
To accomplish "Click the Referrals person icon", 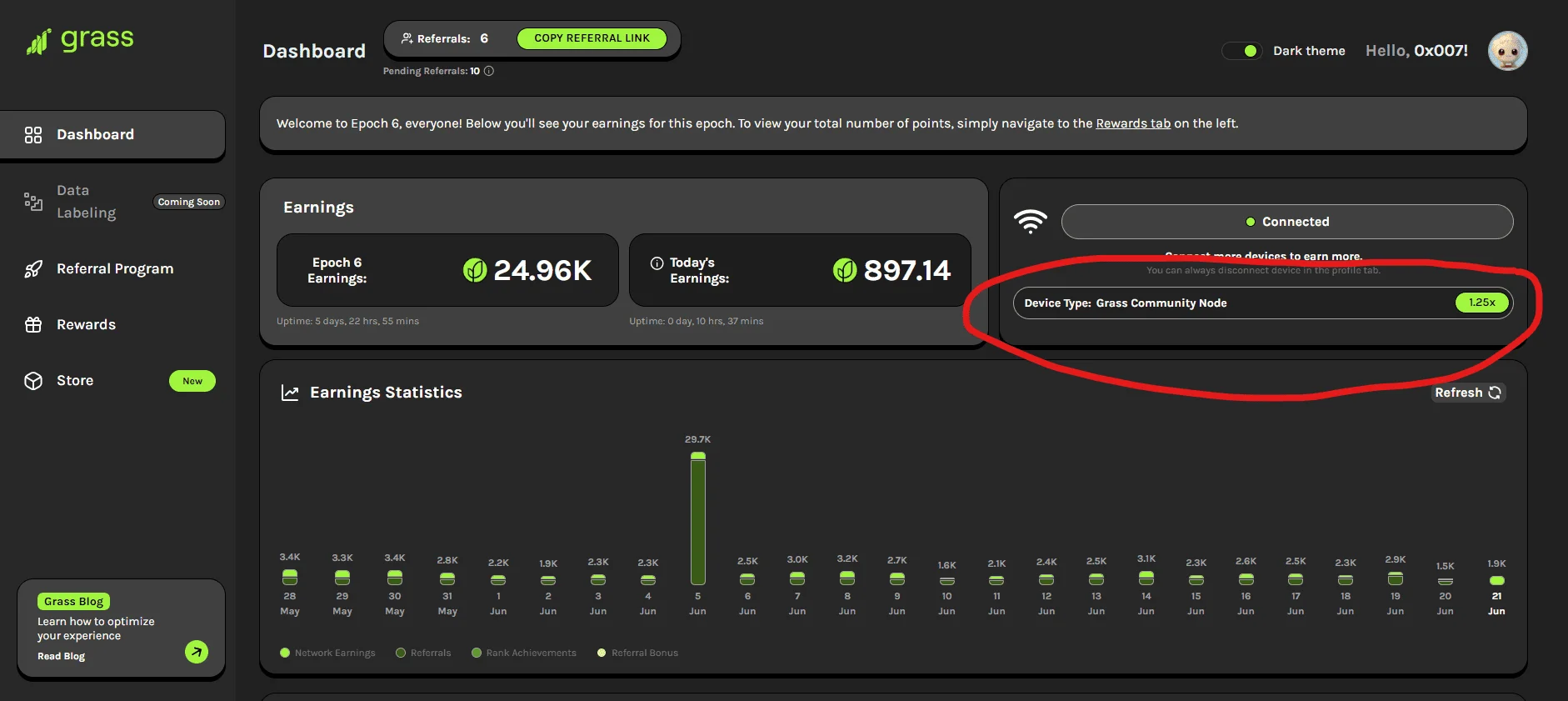I will [407, 38].
